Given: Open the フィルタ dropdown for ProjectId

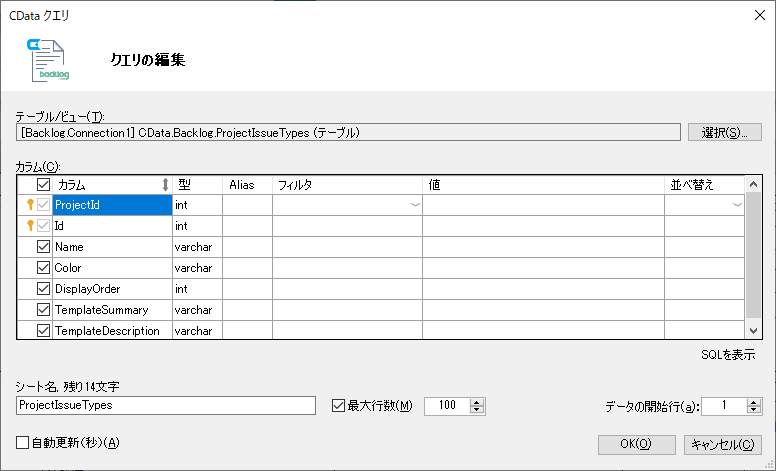Looking at the screenshot, I should click(x=415, y=205).
